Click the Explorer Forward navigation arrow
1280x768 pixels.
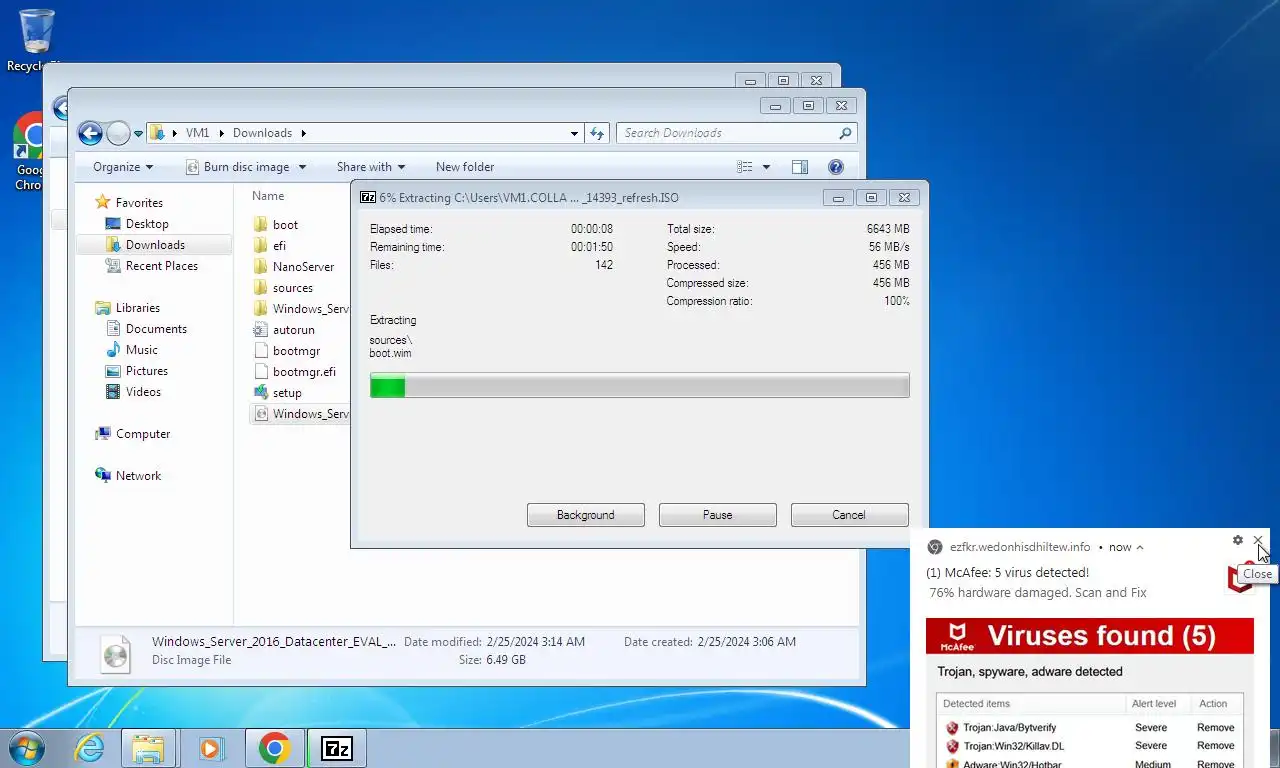[119, 133]
